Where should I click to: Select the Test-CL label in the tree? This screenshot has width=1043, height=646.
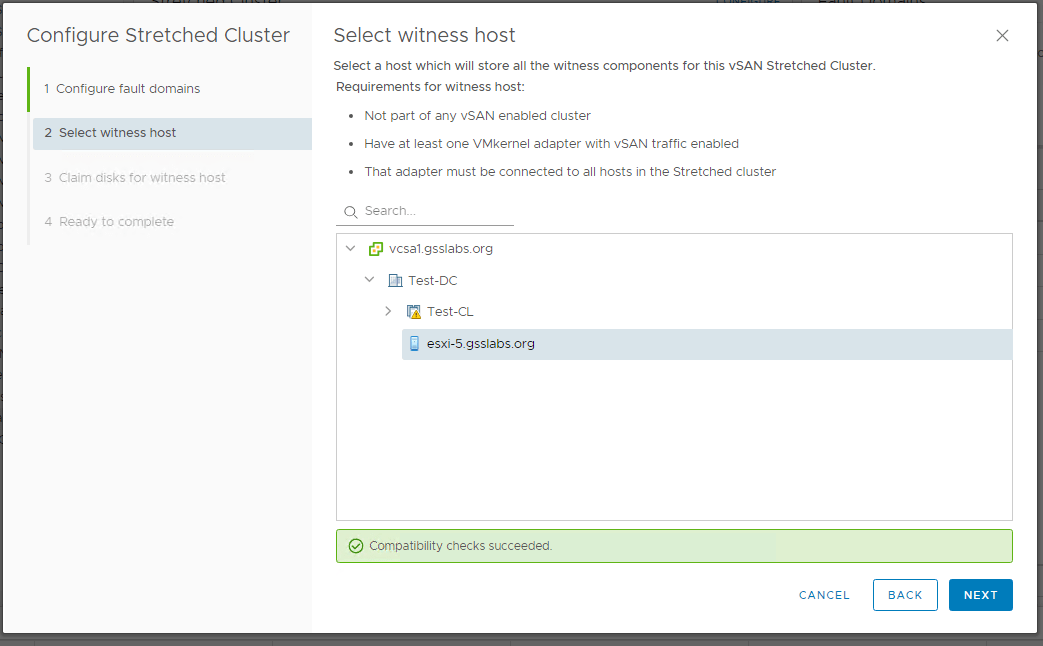pos(450,312)
